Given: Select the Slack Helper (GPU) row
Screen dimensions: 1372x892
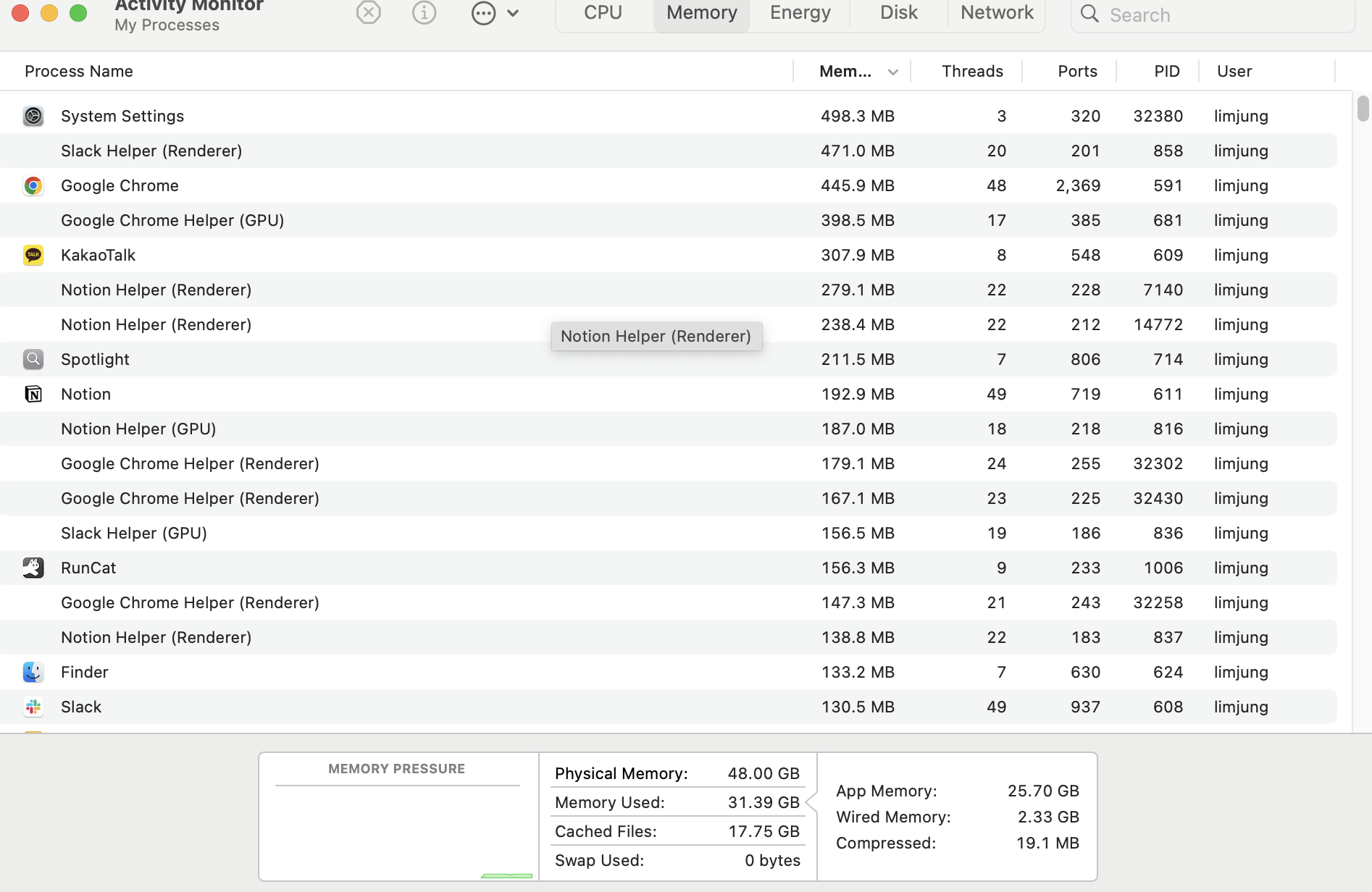Looking at the screenshot, I should coord(668,533).
